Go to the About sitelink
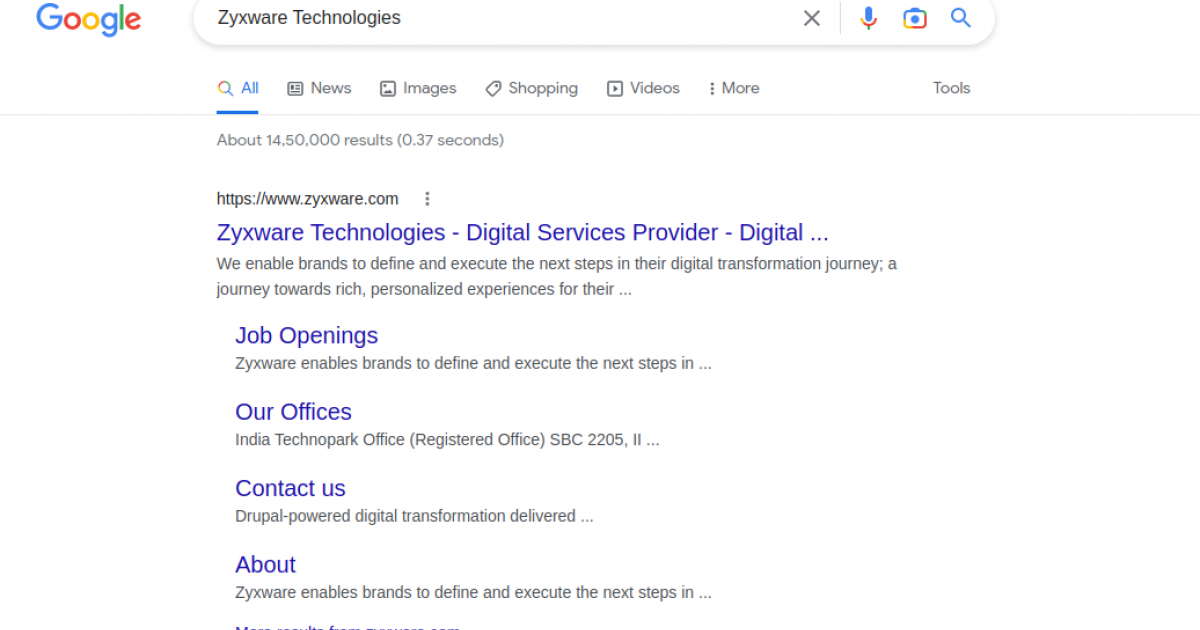Screen dimensions: 1200x630 point(265,565)
